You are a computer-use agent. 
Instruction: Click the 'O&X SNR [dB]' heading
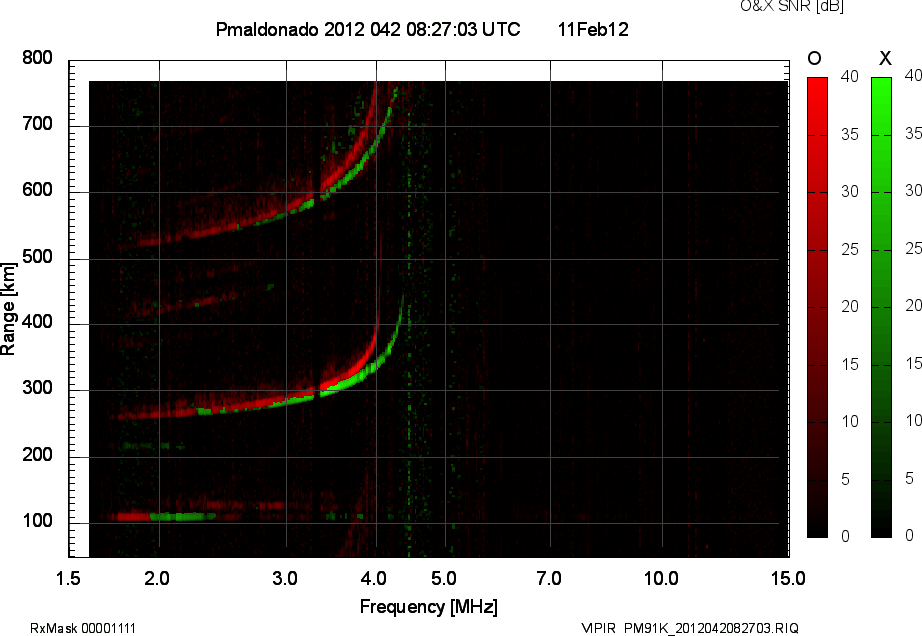pyautogui.click(x=791, y=6)
